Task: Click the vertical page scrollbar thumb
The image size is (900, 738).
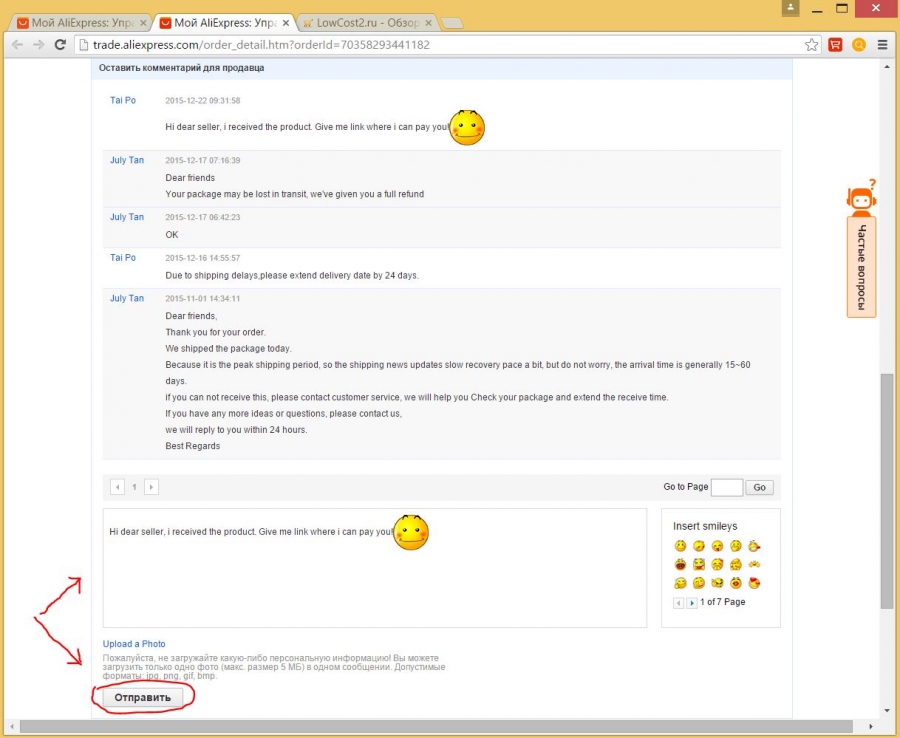Action: coord(886,490)
